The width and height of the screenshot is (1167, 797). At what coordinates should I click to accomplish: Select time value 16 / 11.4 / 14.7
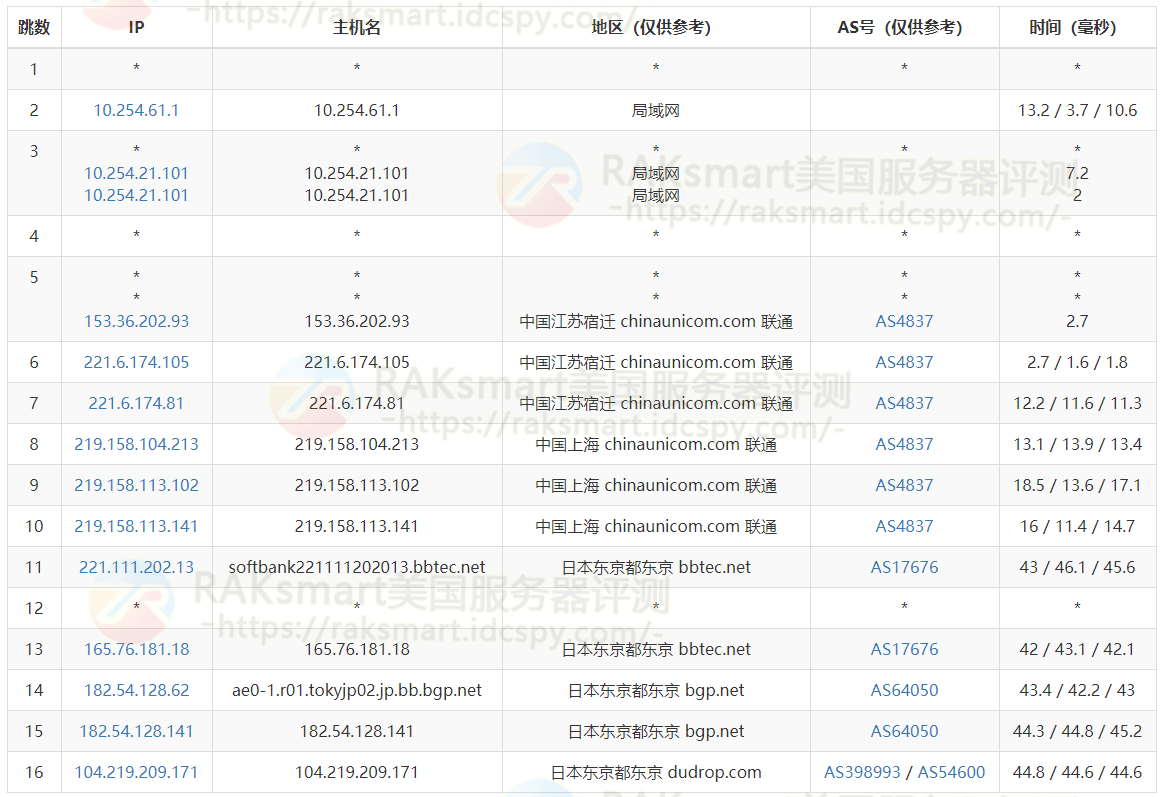pos(1077,525)
